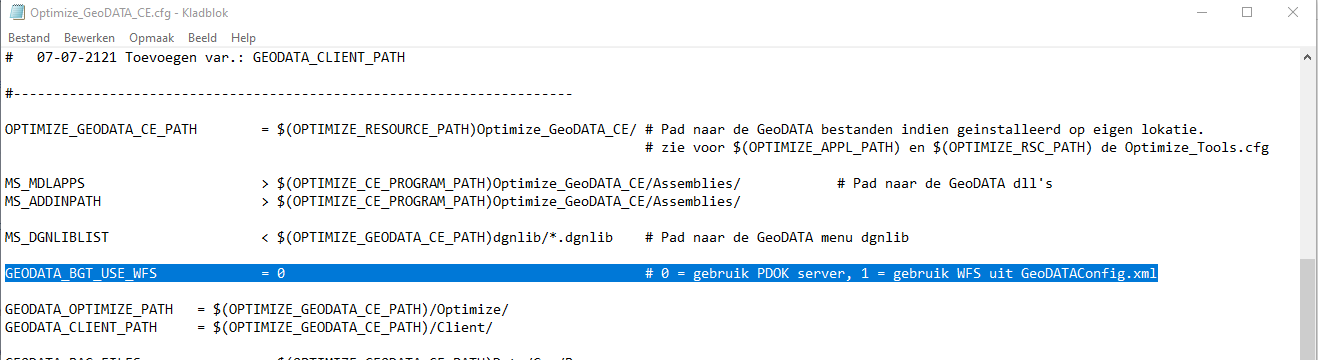The width and height of the screenshot is (1318, 360).
Task: Click the comment about Optimize_Tools.cfg
Action: [x=957, y=147]
